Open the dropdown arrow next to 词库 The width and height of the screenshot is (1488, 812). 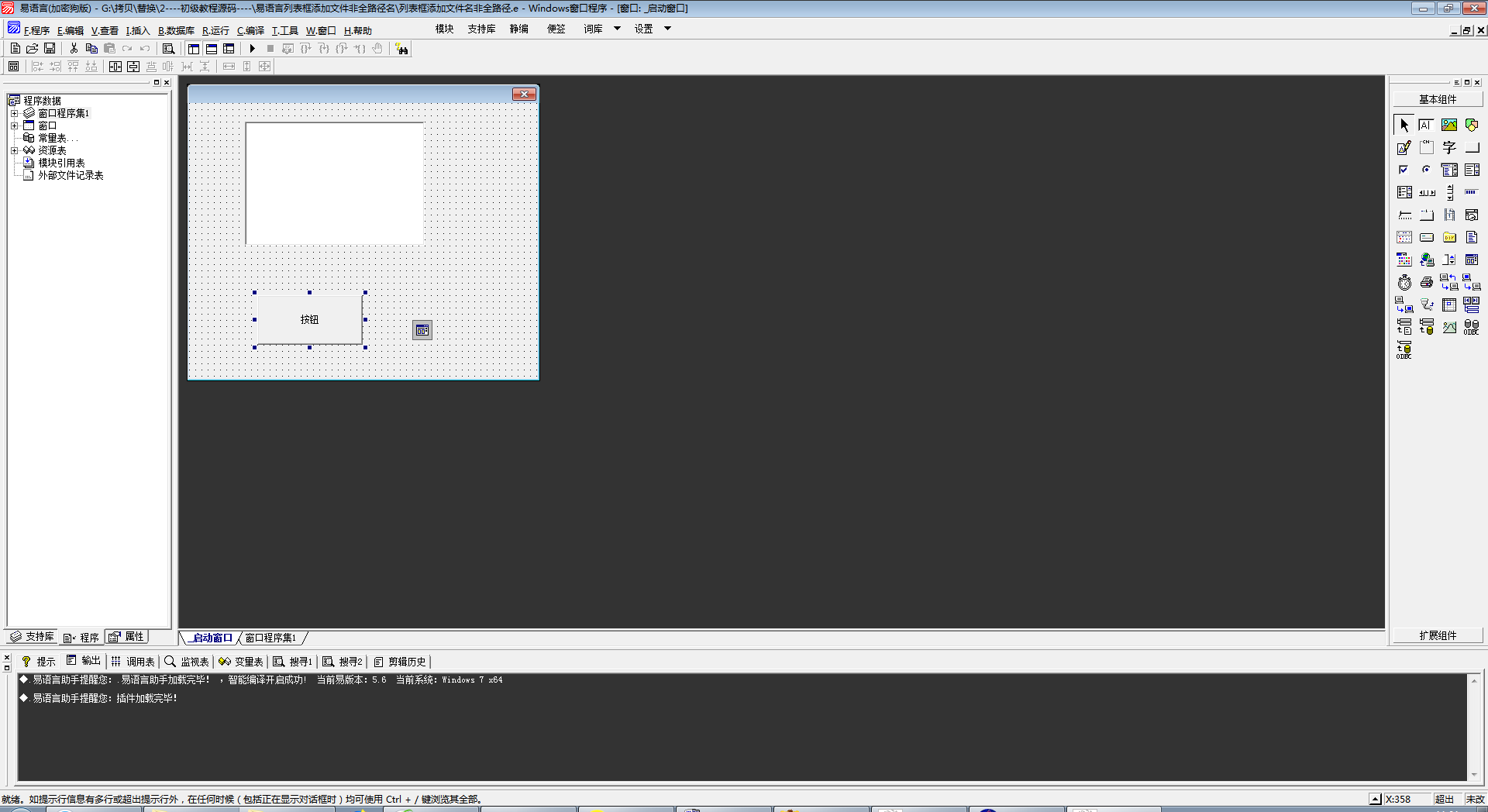(x=617, y=29)
